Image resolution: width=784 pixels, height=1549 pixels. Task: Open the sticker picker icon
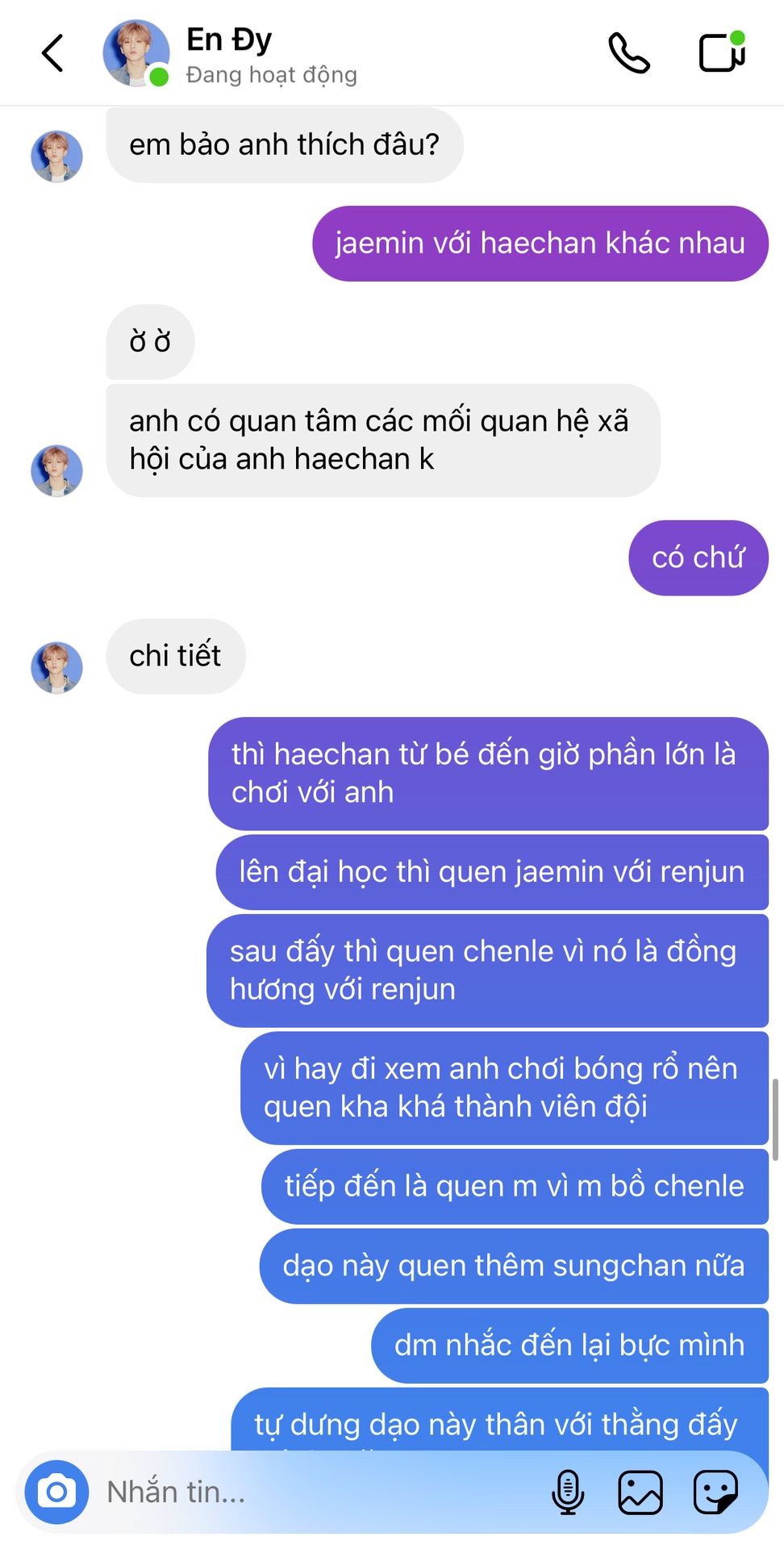[x=715, y=1492]
